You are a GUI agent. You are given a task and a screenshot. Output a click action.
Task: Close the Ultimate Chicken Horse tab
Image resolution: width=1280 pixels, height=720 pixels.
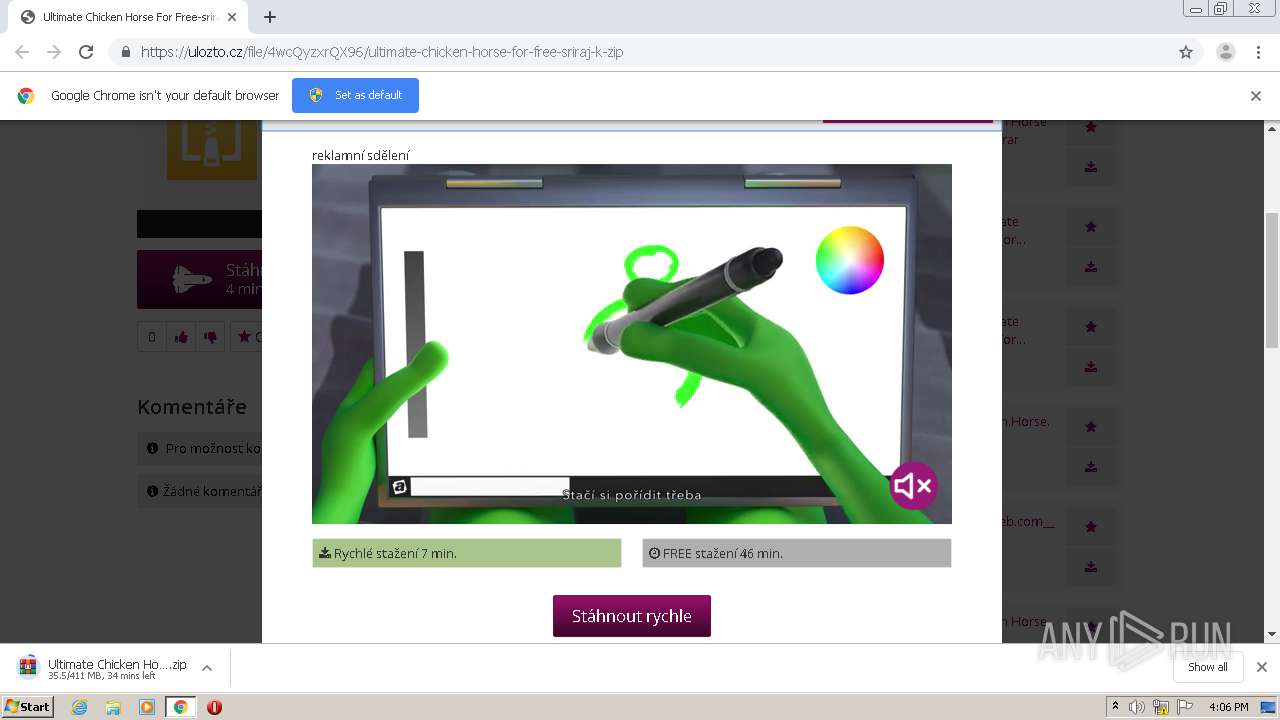(x=232, y=17)
